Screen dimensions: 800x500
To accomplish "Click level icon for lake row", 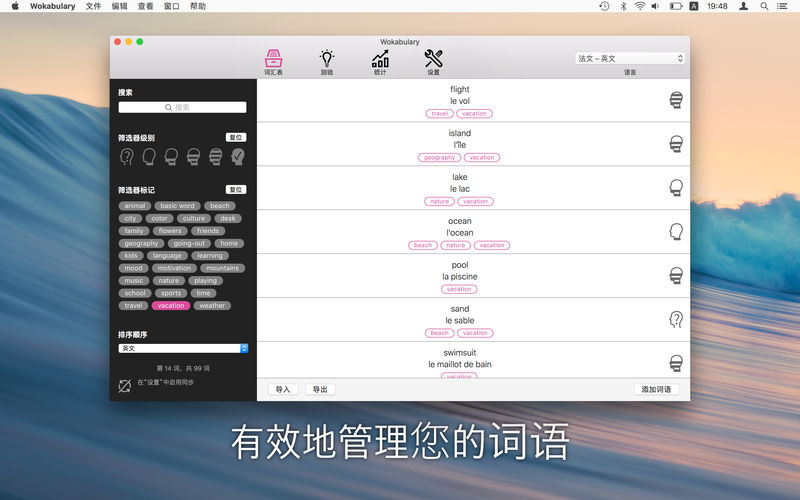I will 676,188.
